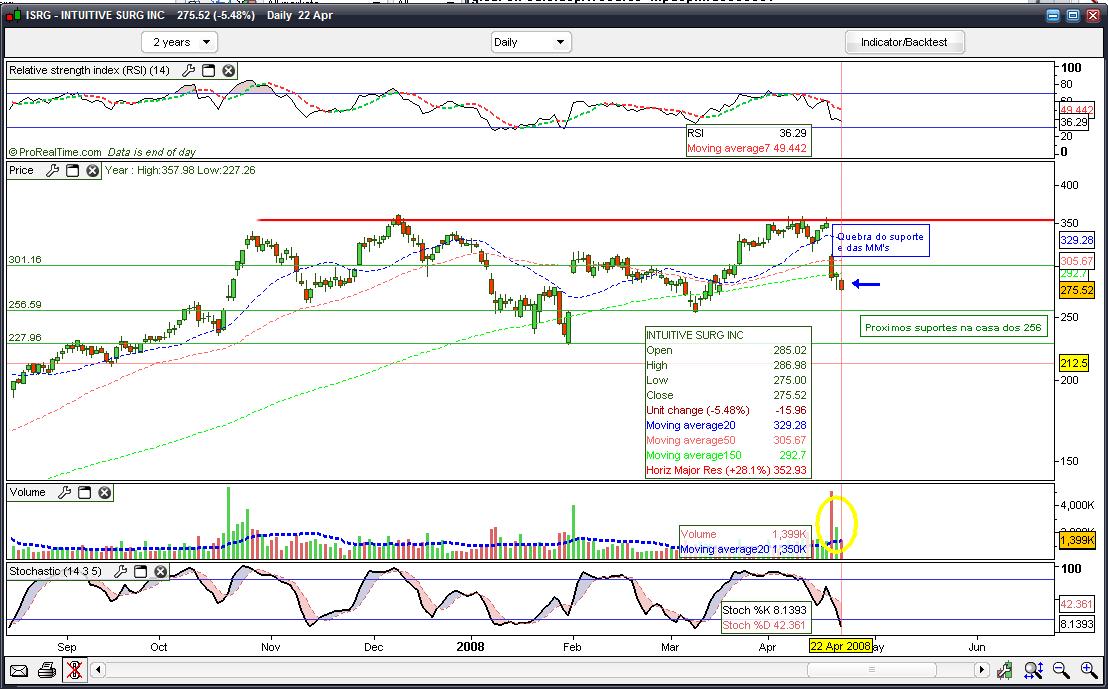Click the Stochastic panel window icon
This screenshot has width=1108, height=689.
point(140,571)
